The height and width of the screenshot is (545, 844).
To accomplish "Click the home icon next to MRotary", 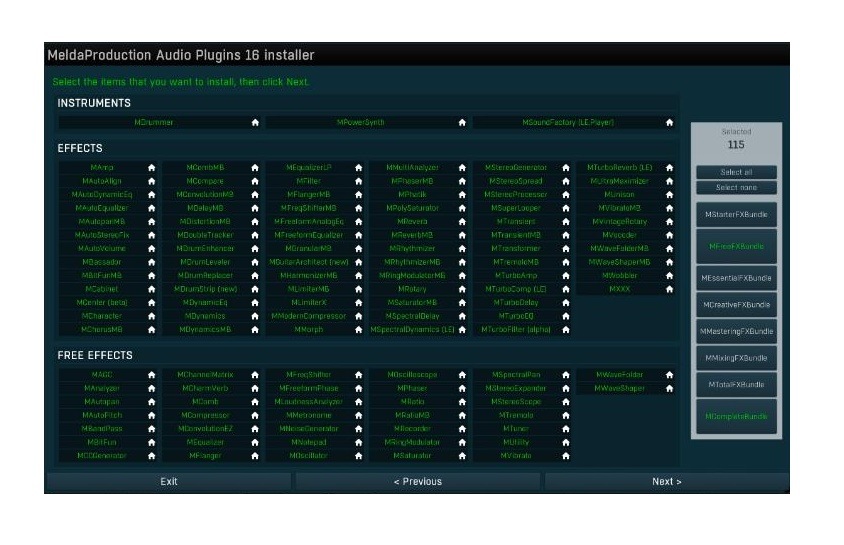I will point(462,289).
